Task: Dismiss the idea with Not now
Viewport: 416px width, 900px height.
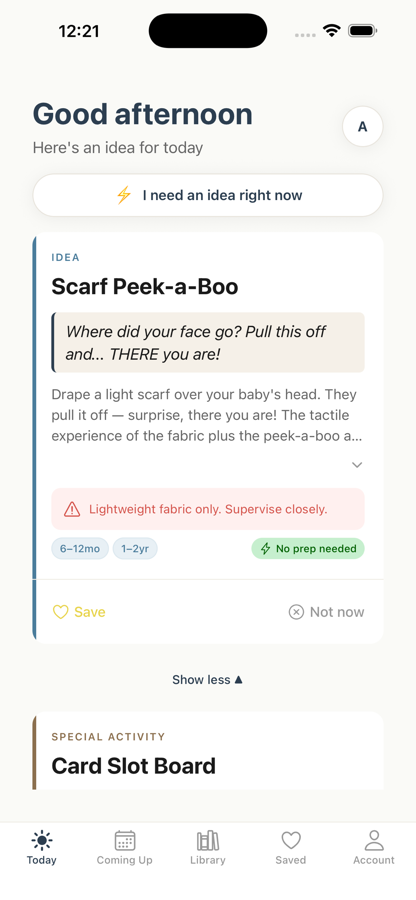Action: coord(326,612)
